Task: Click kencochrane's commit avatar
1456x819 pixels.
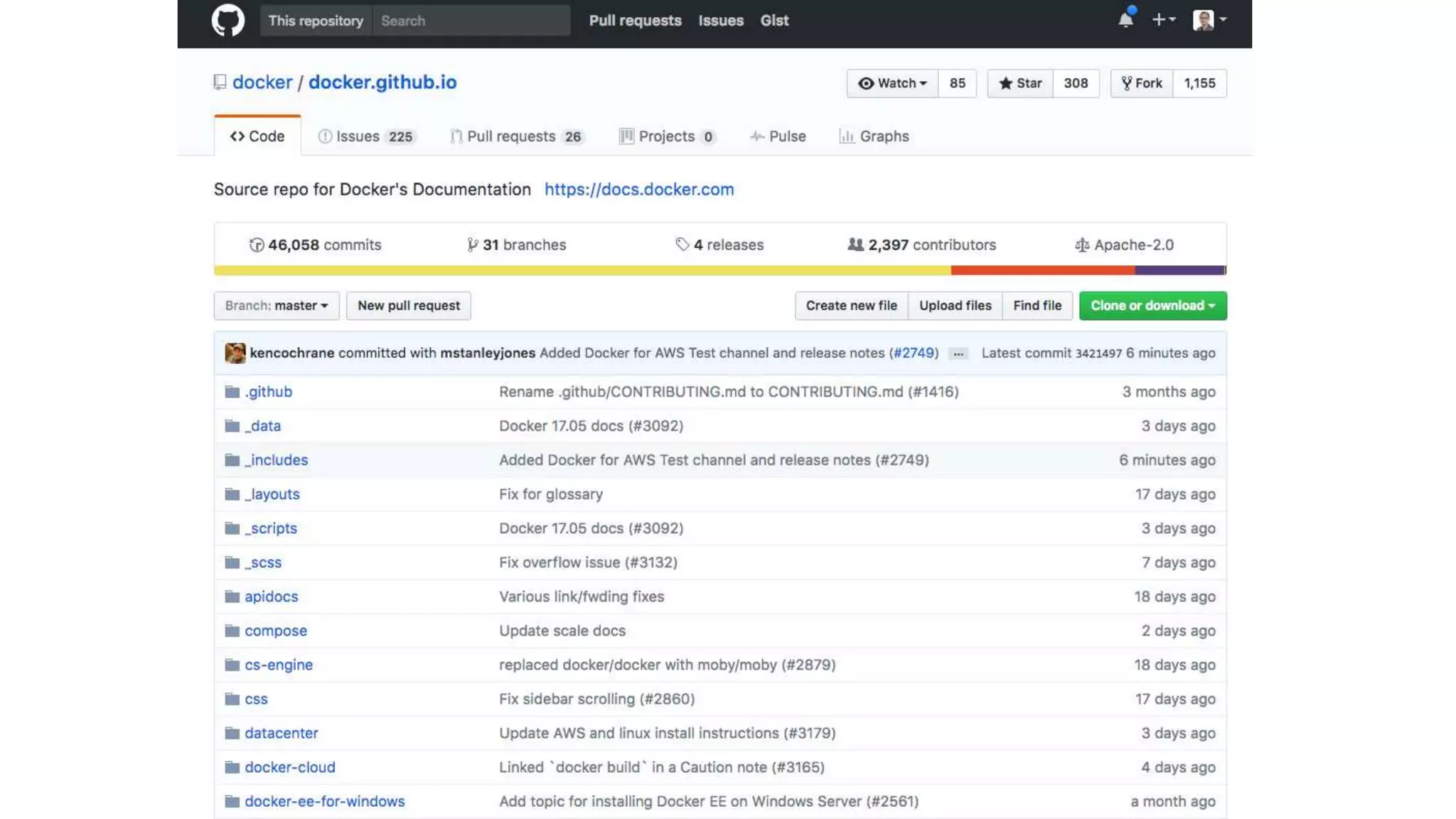Action: pos(235,353)
